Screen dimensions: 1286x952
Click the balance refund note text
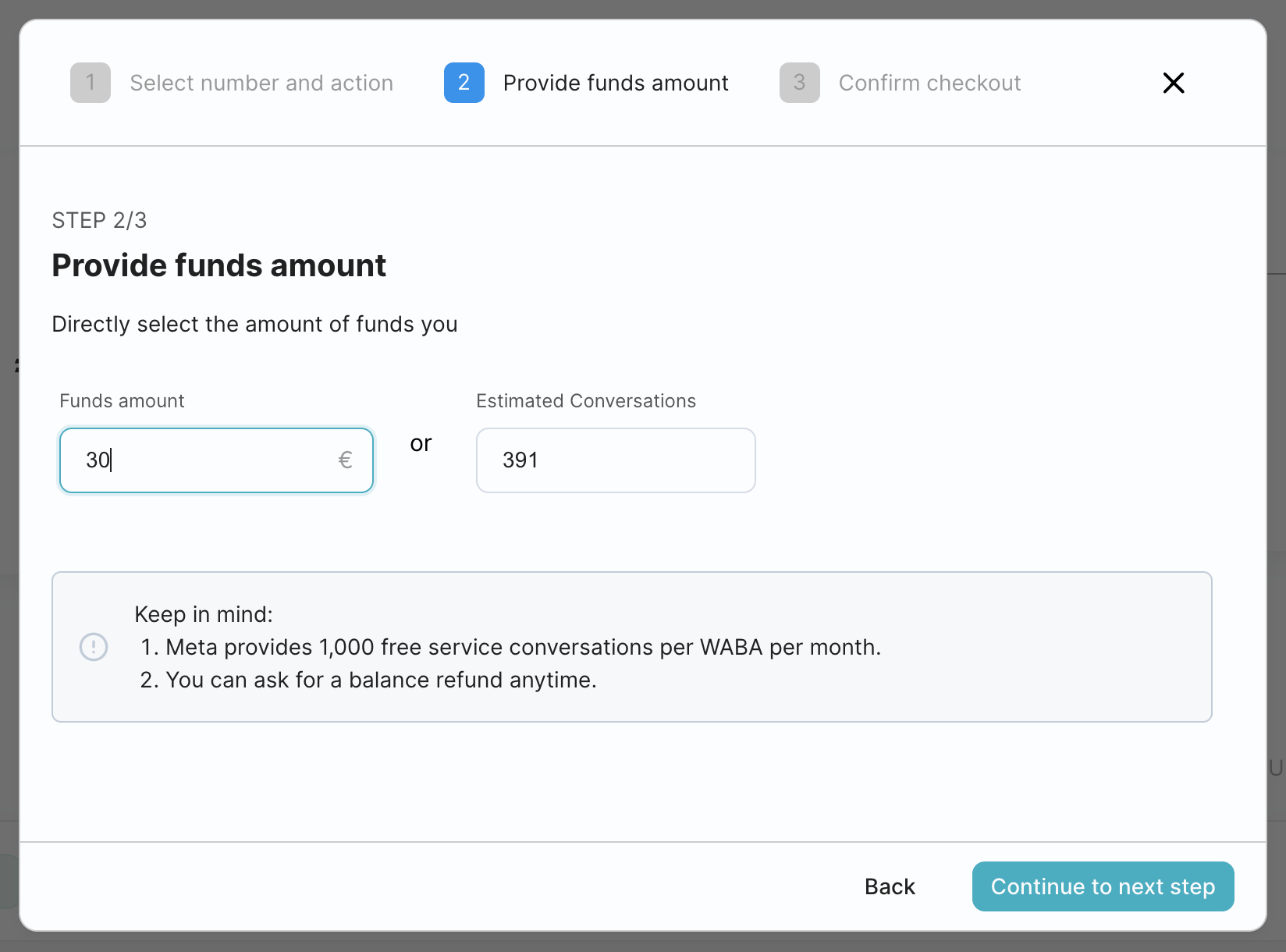pos(381,680)
